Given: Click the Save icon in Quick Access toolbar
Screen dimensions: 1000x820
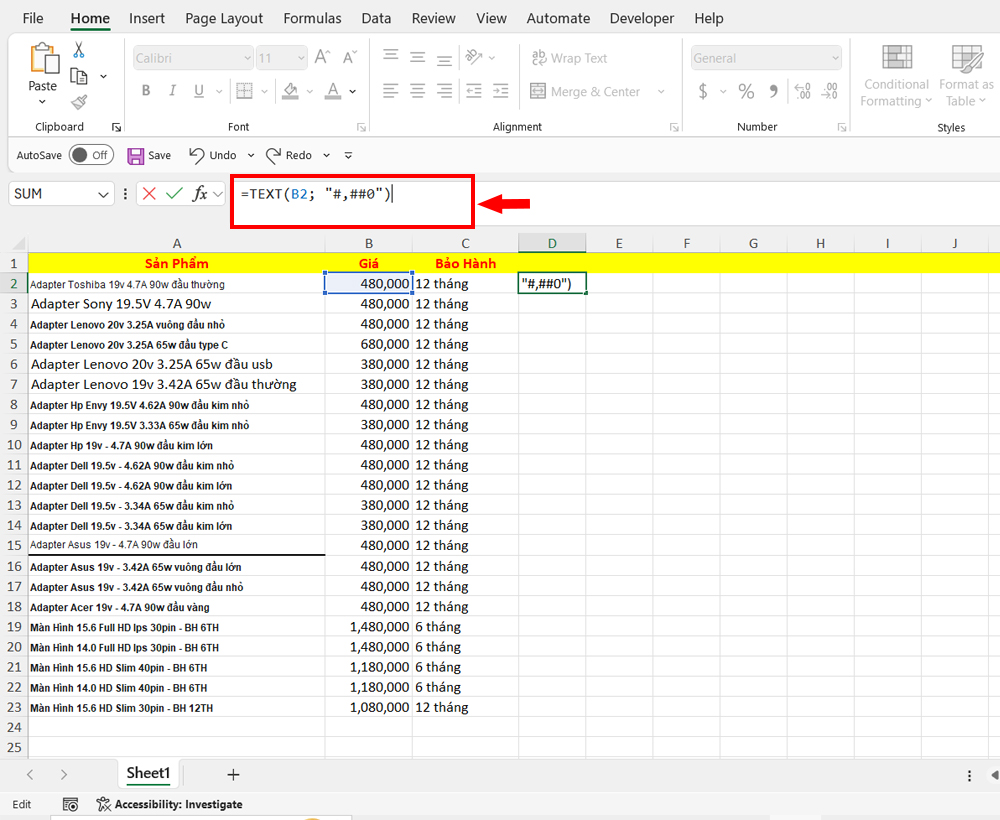Looking at the screenshot, I should tap(136, 155).
